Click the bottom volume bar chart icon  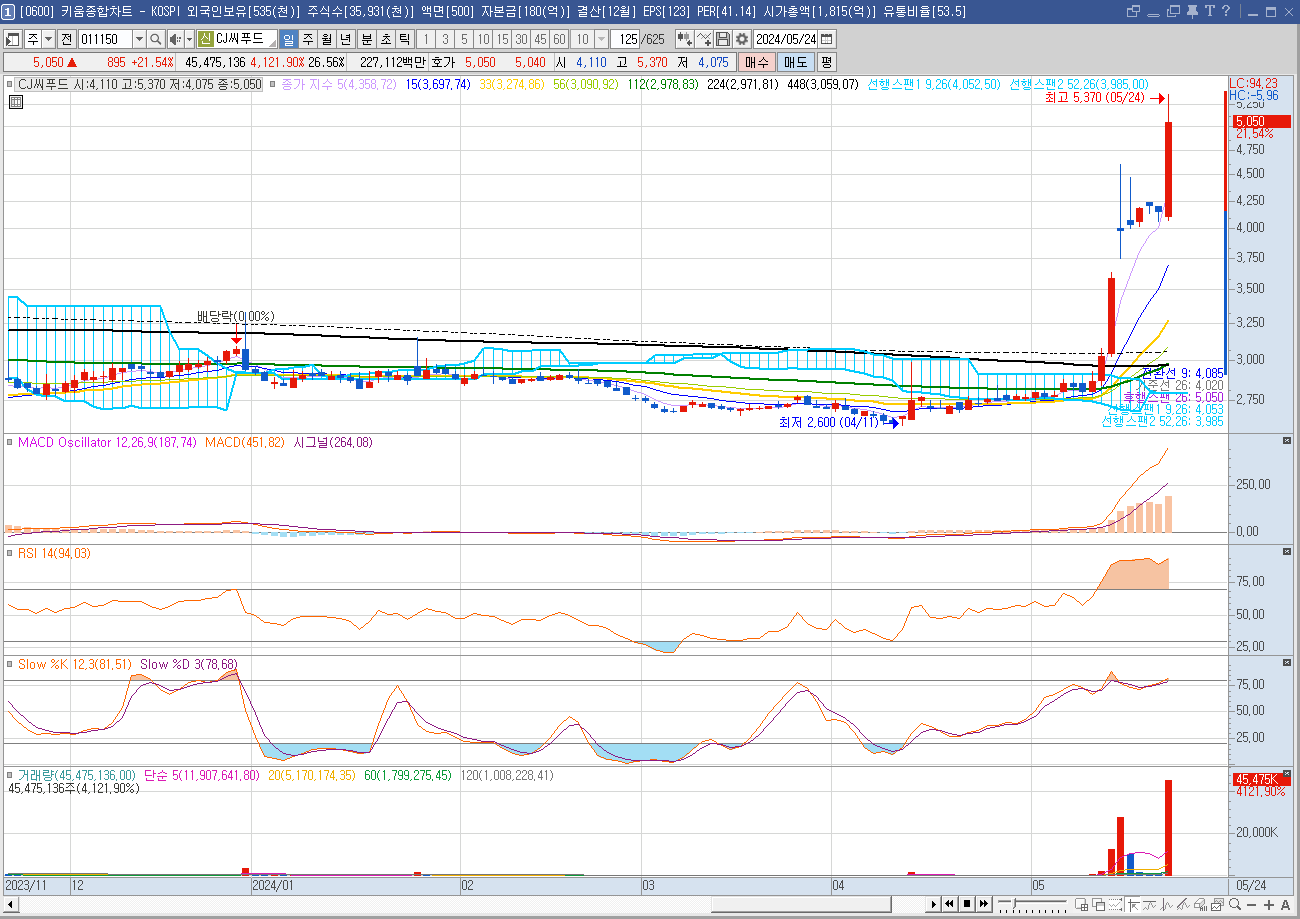pyautogui.click(x=1200, y=904)
